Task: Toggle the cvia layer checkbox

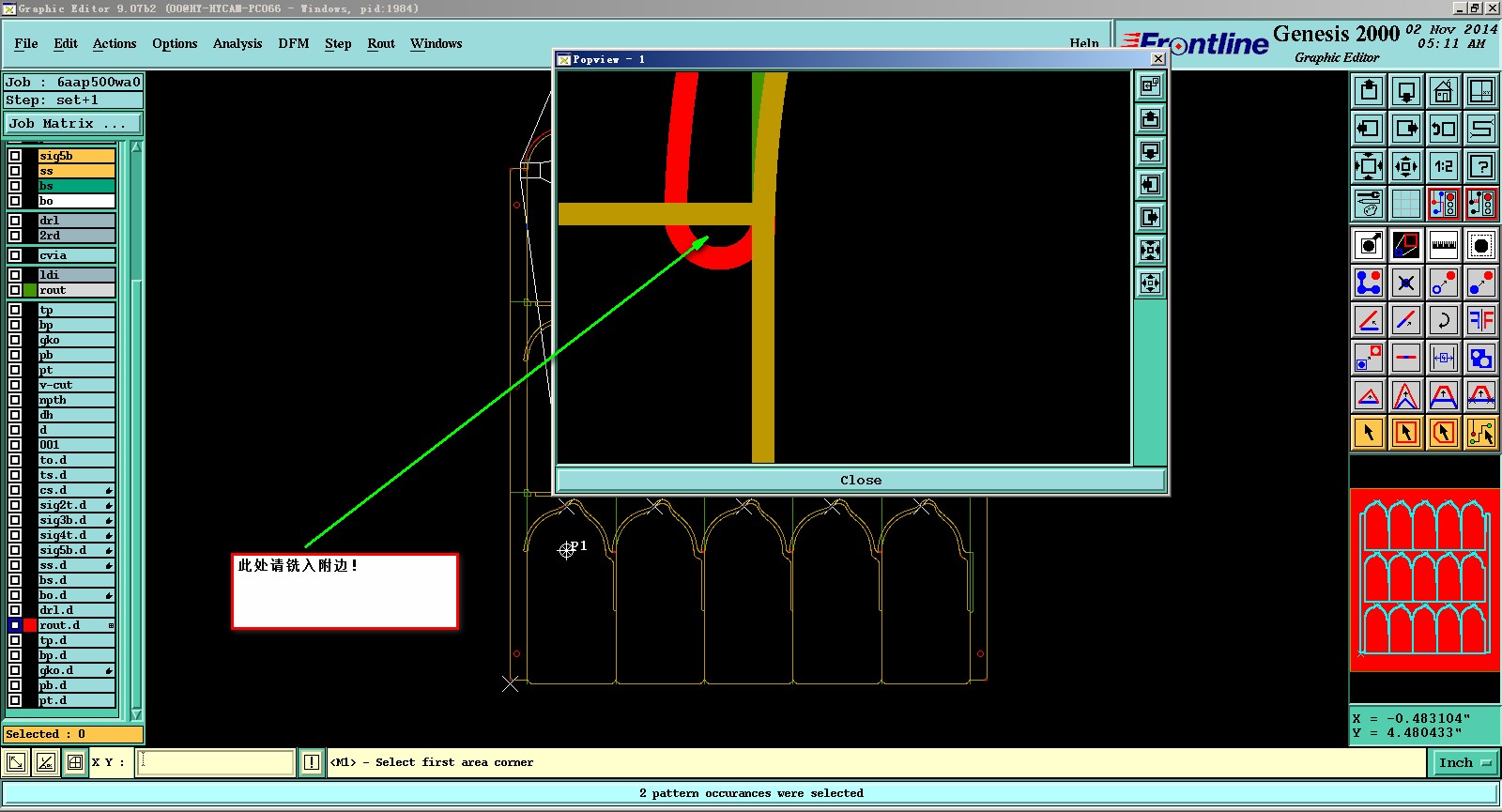Action: 15,255
